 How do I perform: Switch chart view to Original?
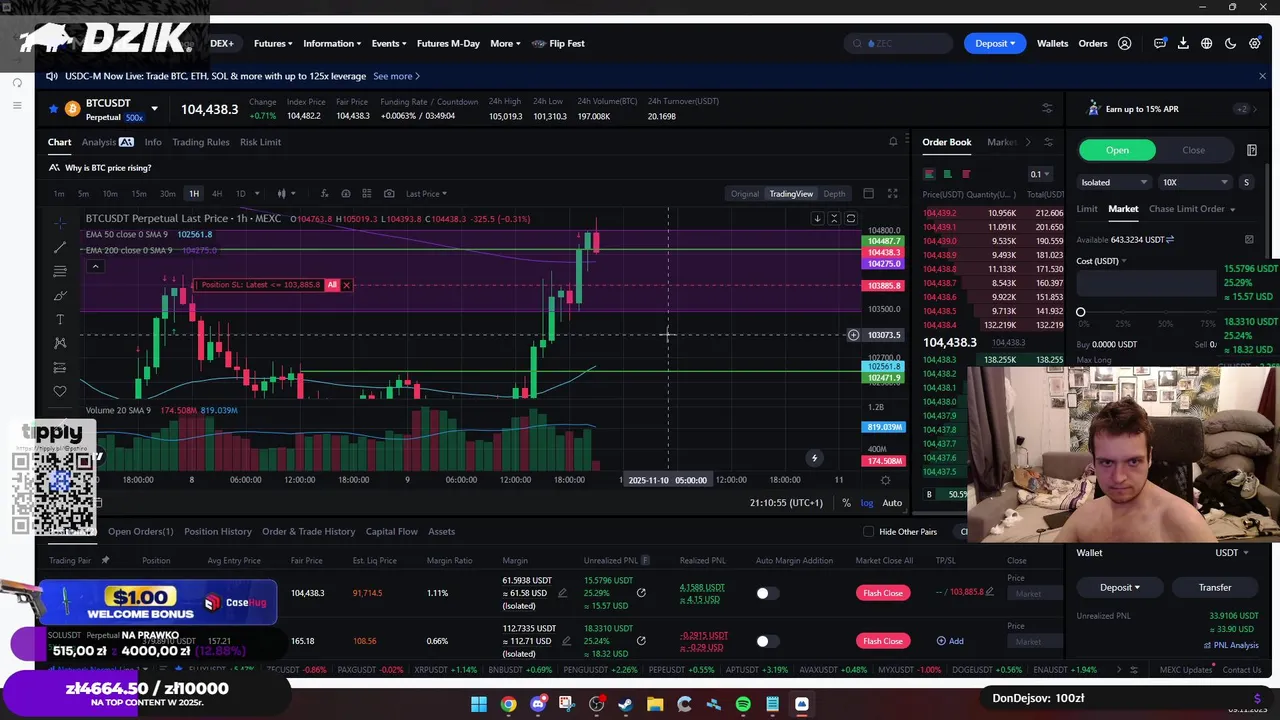tap(744, 193)
